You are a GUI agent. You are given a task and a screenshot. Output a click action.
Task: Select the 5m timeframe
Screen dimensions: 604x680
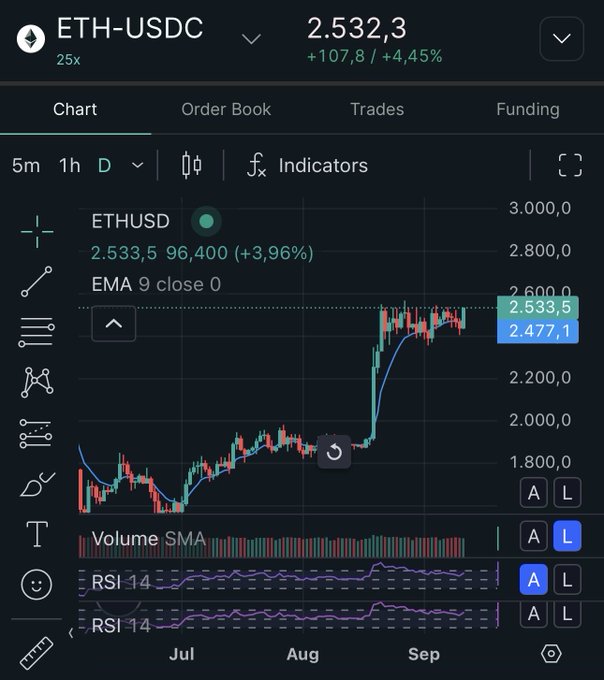click(26, 165)
